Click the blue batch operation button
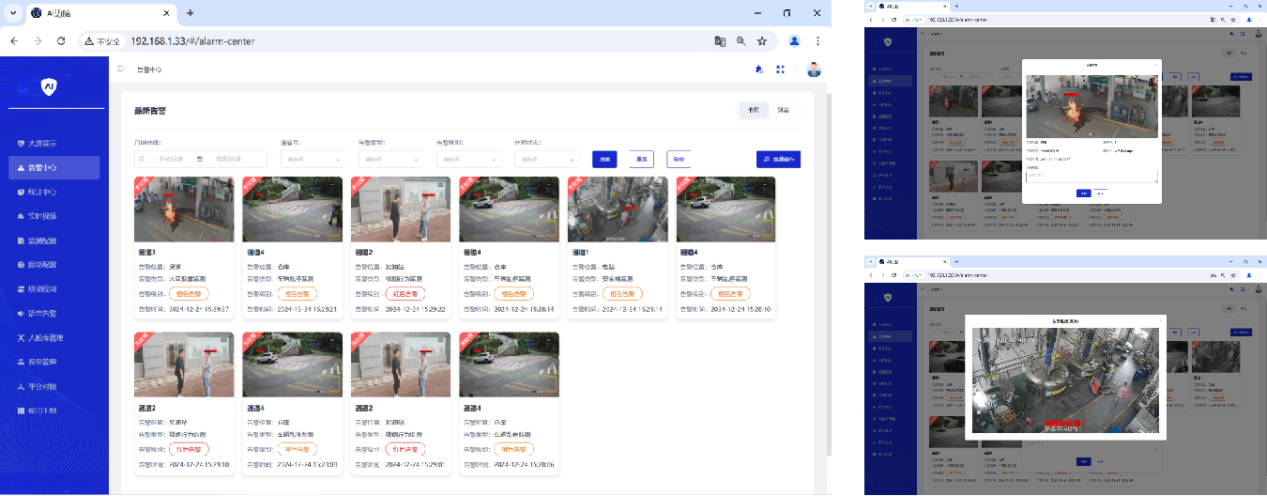The image size is (1267, 496). coord(778,159)
